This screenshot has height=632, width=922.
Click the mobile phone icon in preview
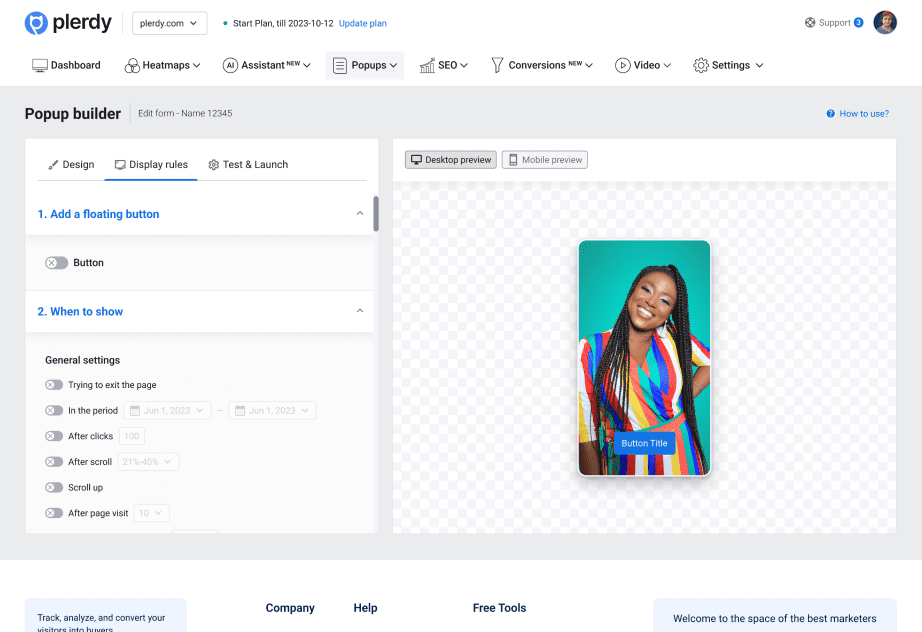tap(513, 160)
